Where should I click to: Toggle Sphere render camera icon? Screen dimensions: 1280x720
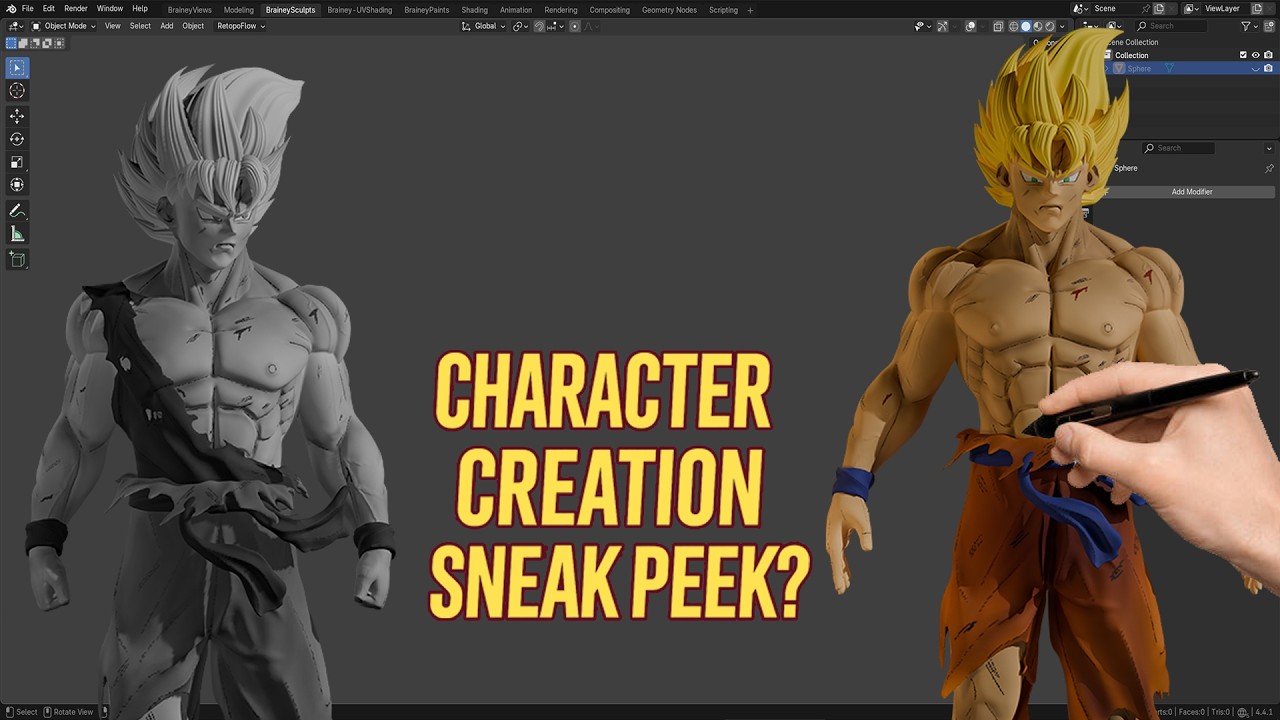(x=1268, y=68)
